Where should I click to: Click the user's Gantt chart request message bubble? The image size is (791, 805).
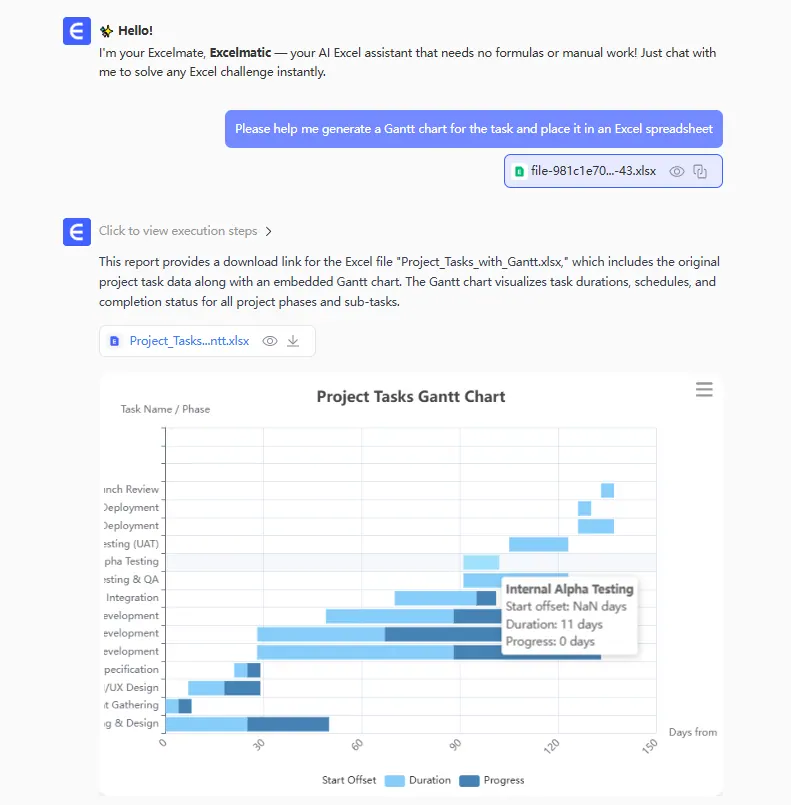coord(473,129)
